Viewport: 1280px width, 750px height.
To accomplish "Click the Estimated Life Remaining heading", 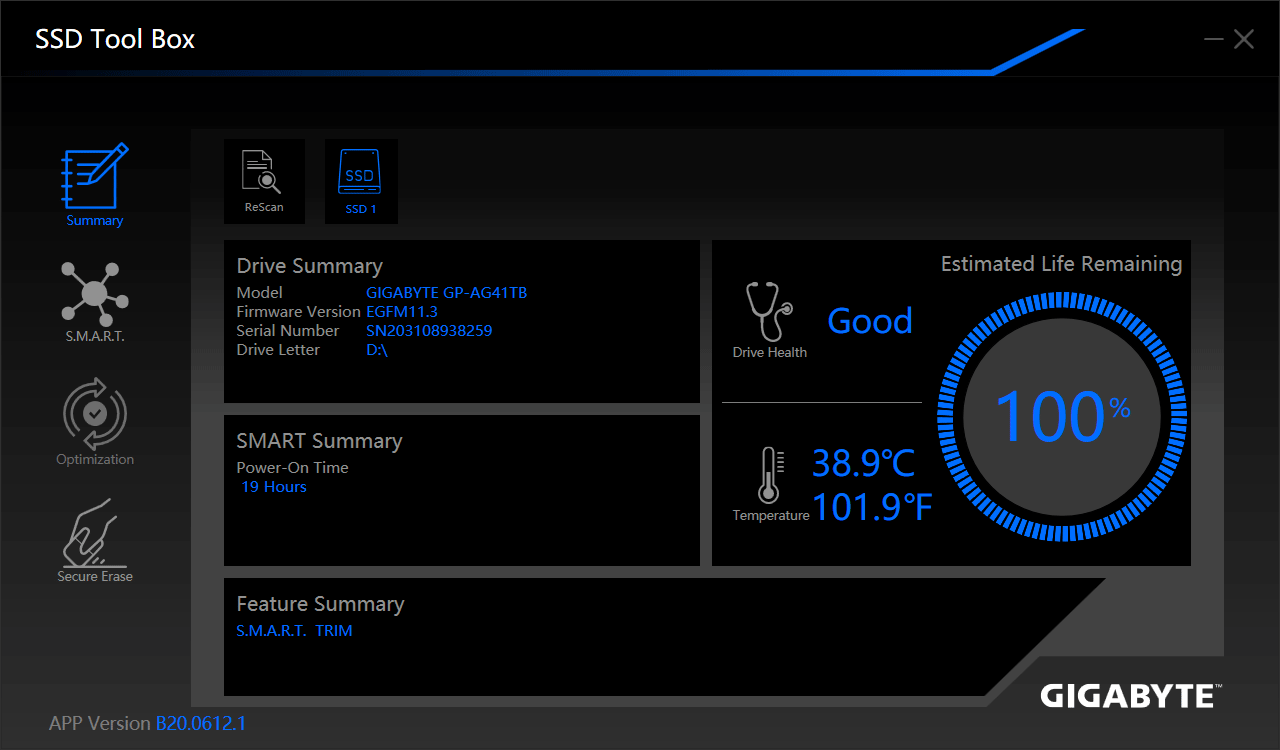I will (1061, 265).
